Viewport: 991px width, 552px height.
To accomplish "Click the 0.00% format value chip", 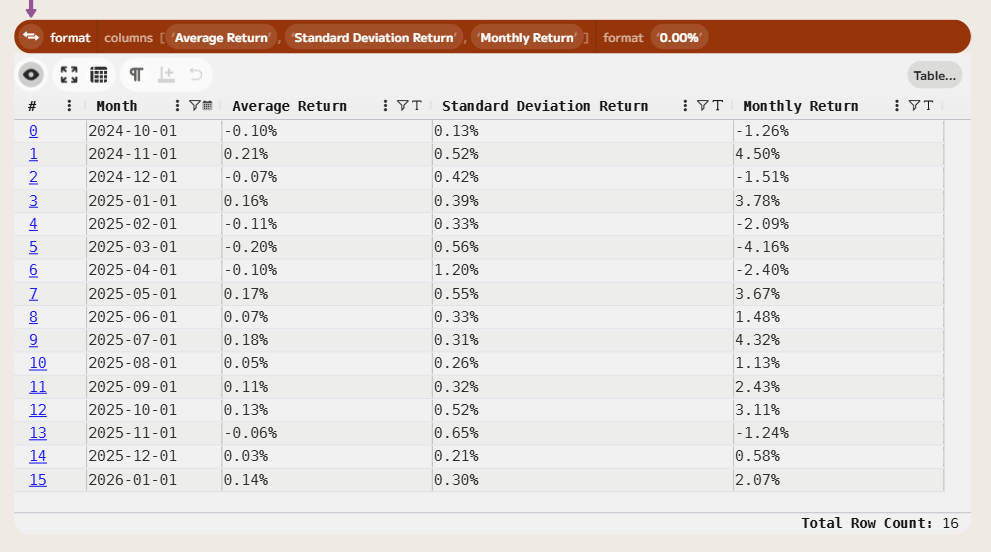I will pos(679,38).
